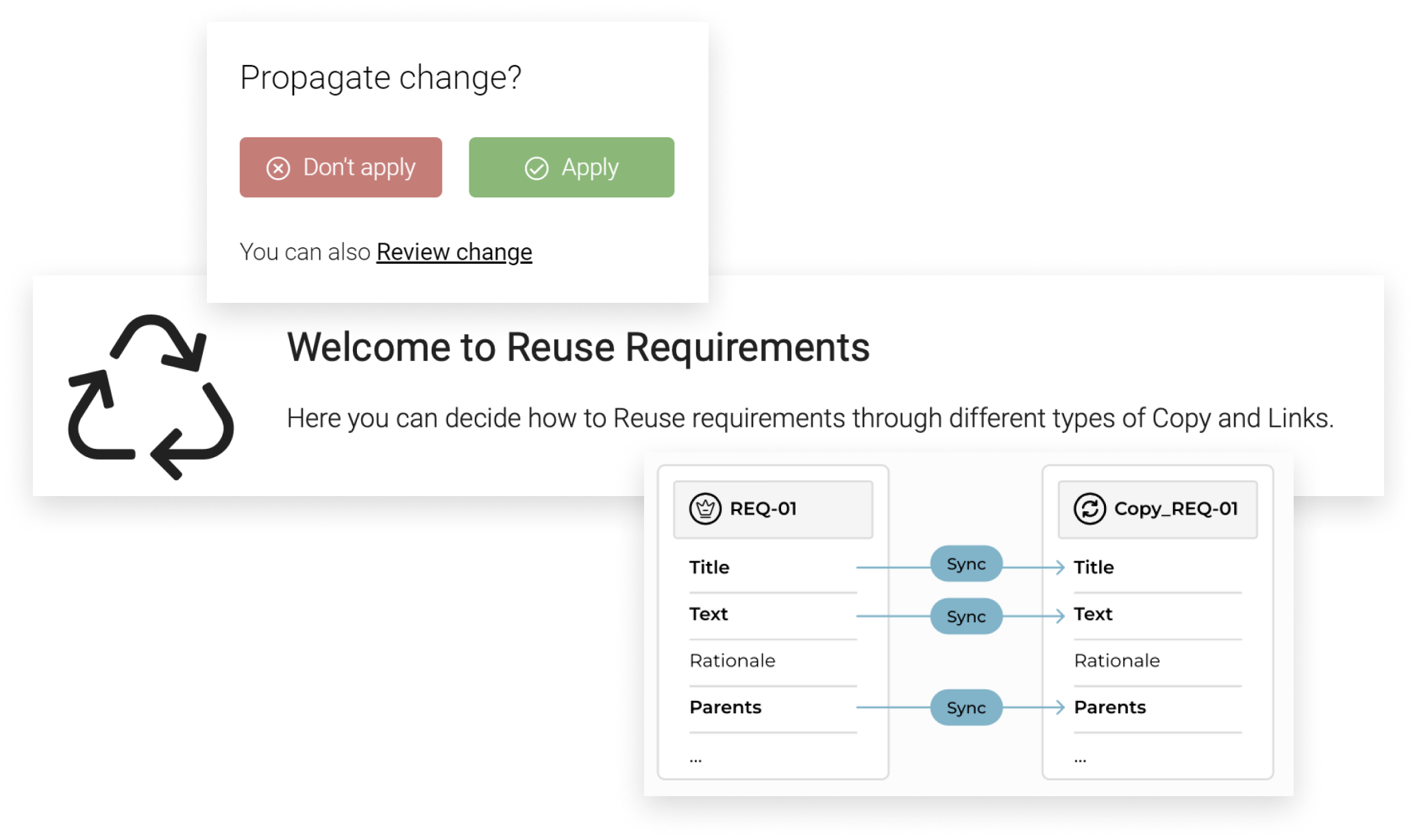
Task: Select Text row in REQ-01 card
Action: click(773, 615)
